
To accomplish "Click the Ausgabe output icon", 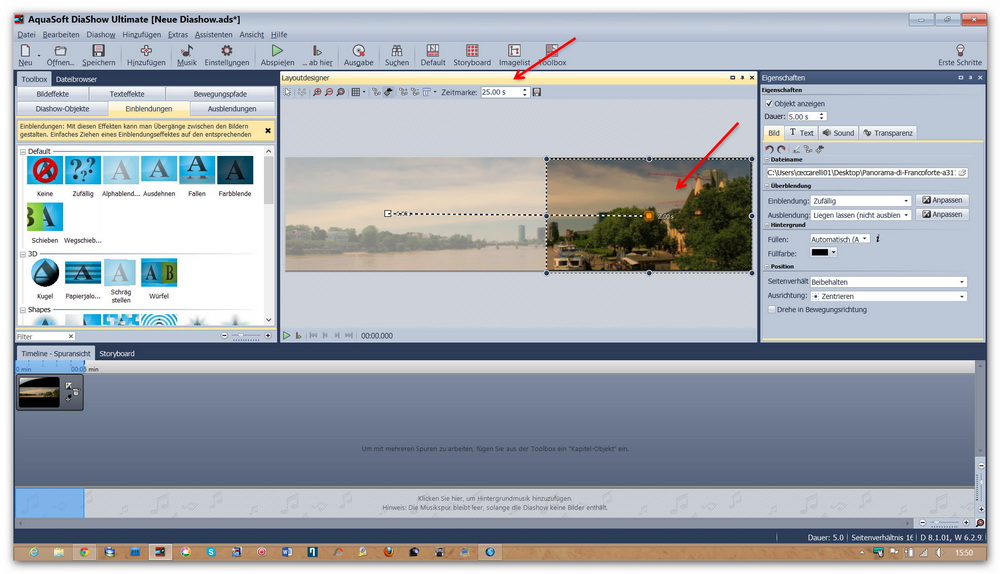I will click(x=358, y=51).
